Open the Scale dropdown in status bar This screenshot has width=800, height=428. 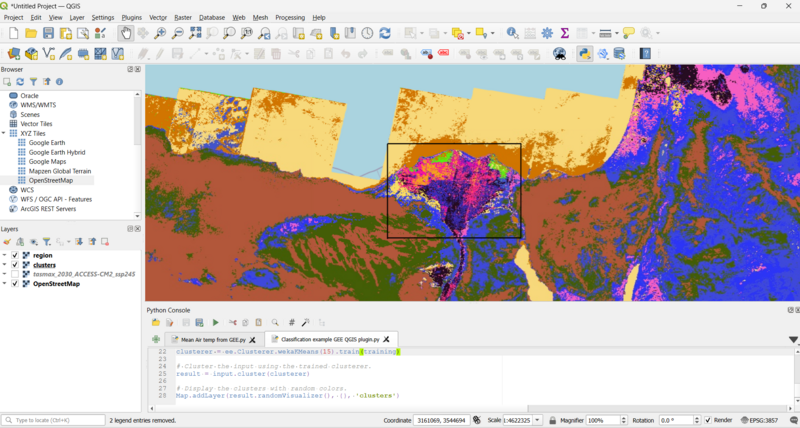pyautogui.click(x=537, y=420)
